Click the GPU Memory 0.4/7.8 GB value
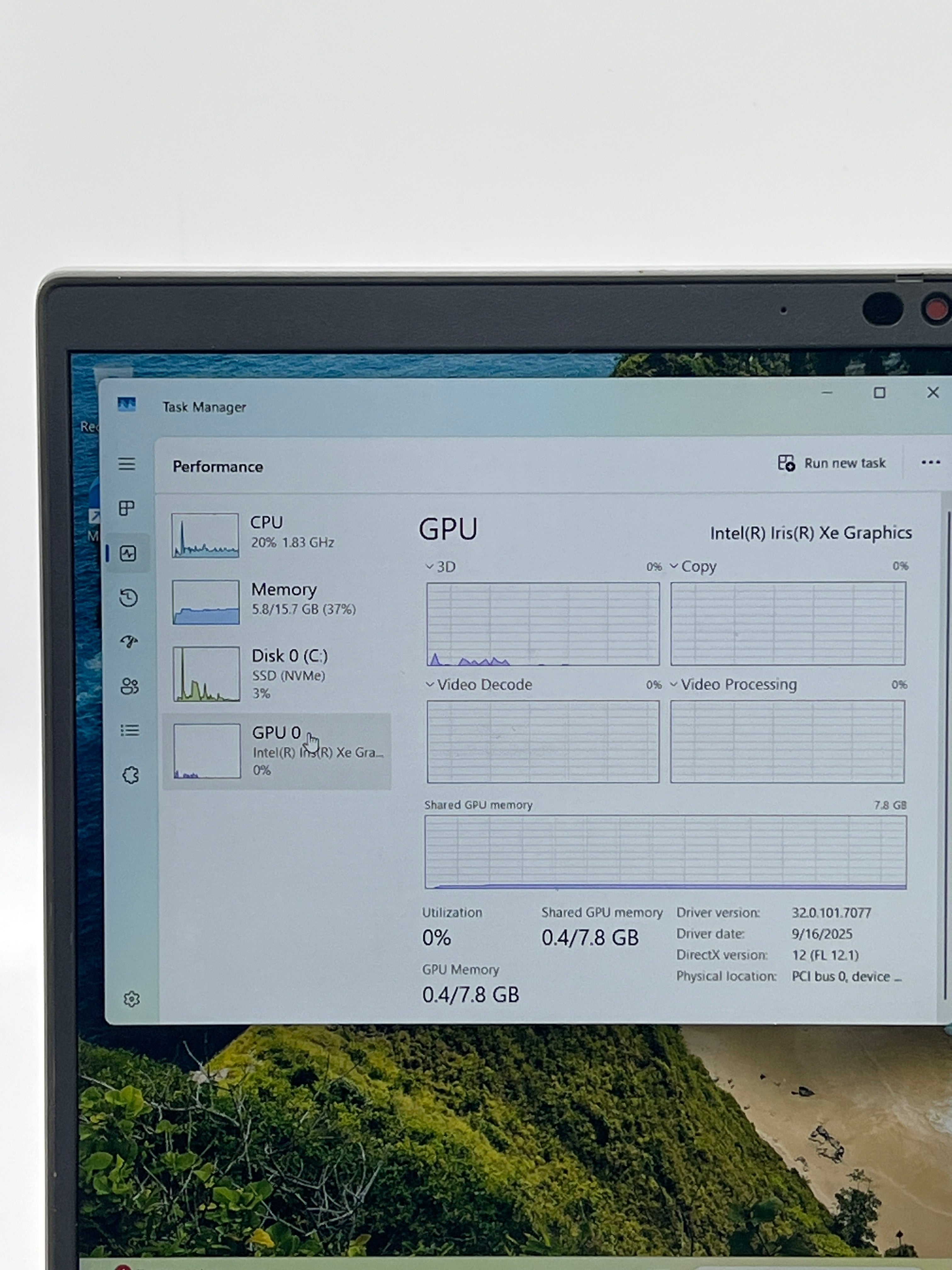This screenshot has height=1270, width=952. [471, 994]
